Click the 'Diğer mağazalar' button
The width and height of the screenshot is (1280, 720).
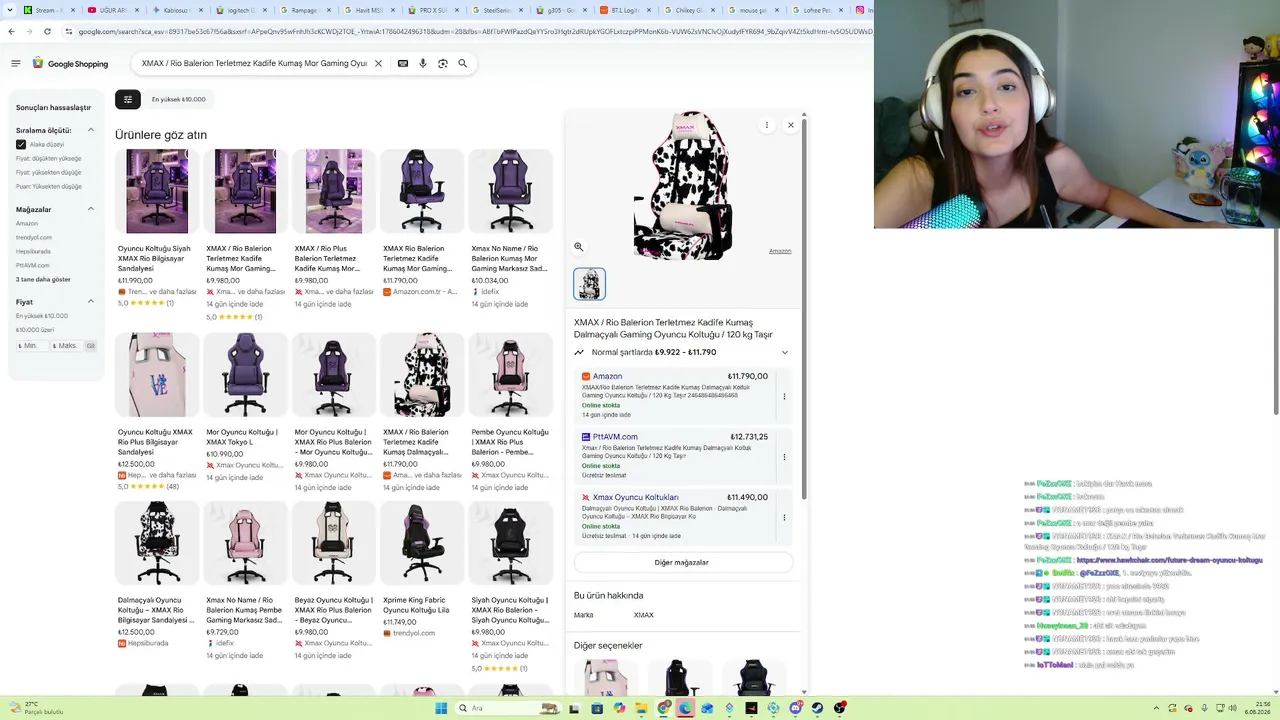(x=682, y=562)
